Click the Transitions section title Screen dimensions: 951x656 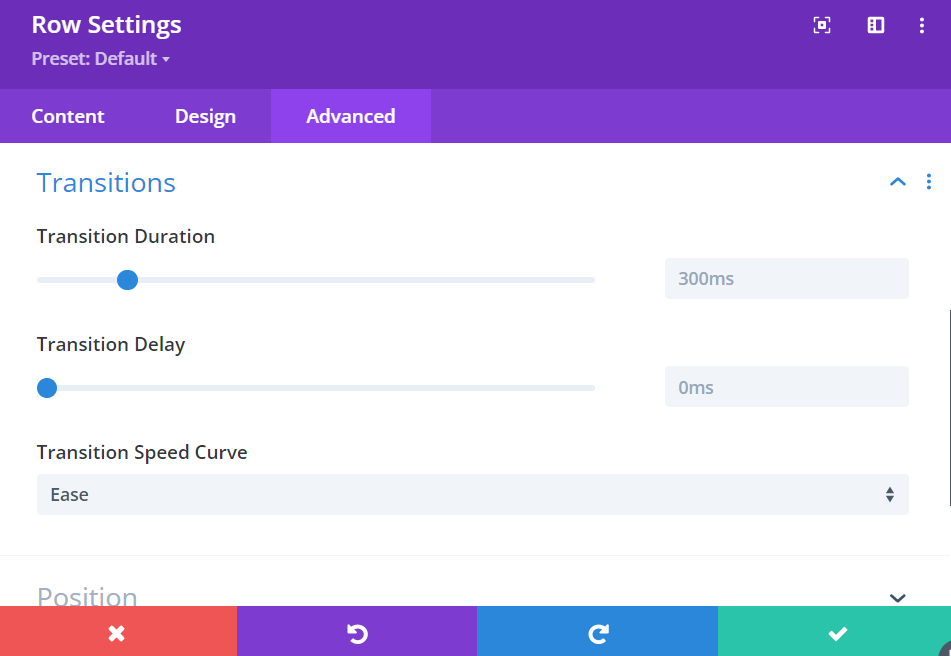[x=106, y=183]
